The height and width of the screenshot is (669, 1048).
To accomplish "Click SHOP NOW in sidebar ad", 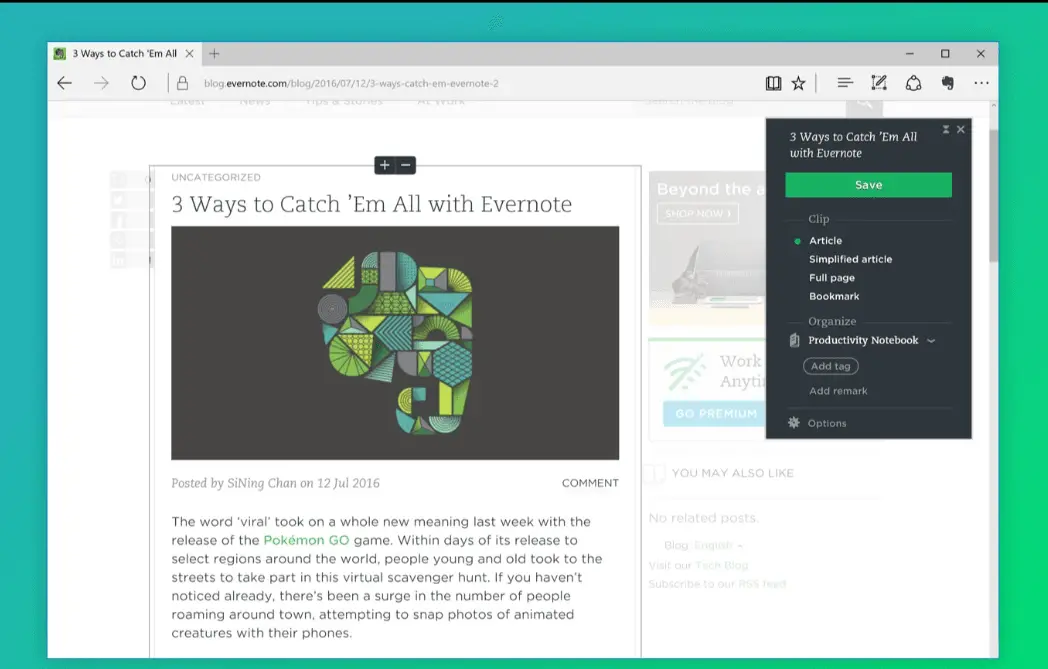I will (698, 214).
